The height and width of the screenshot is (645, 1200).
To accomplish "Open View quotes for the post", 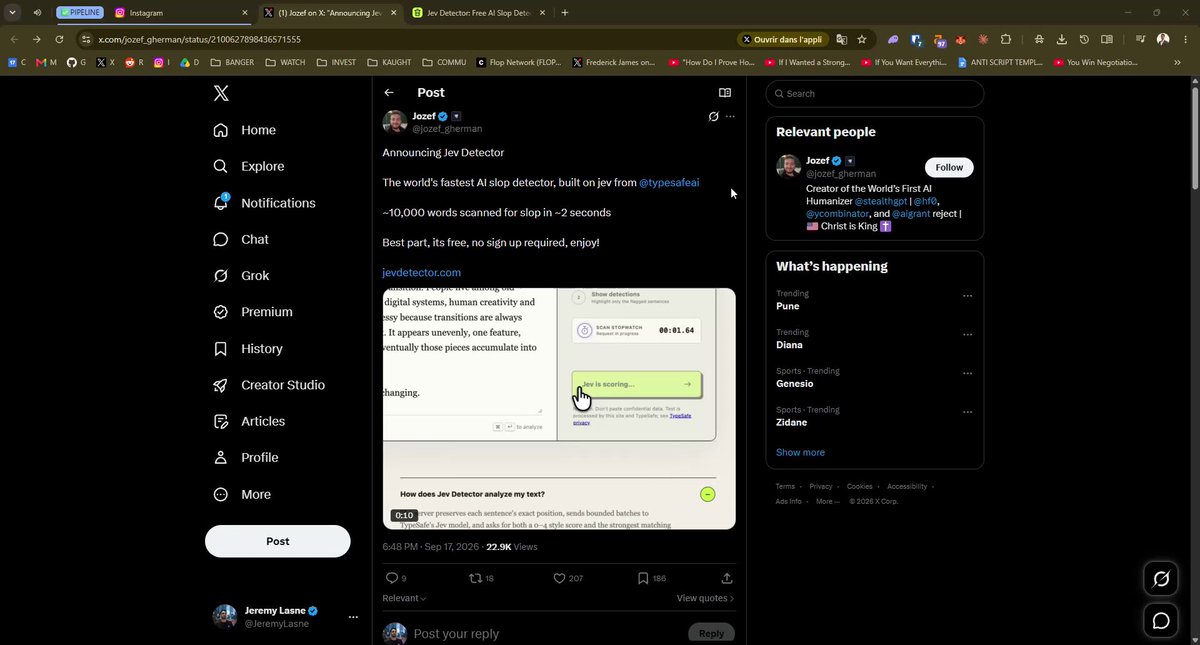I will [x=705, y=598].
